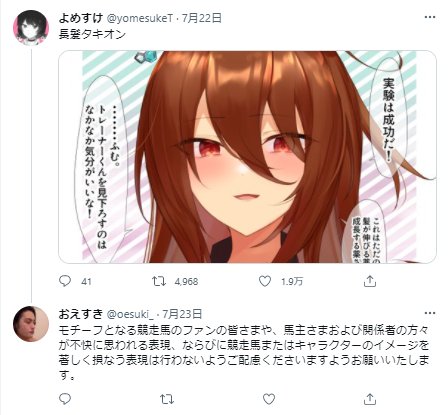Retweet the oesuki_ reply
Screen dimensions: 448x415
click(x=167, y=399)
